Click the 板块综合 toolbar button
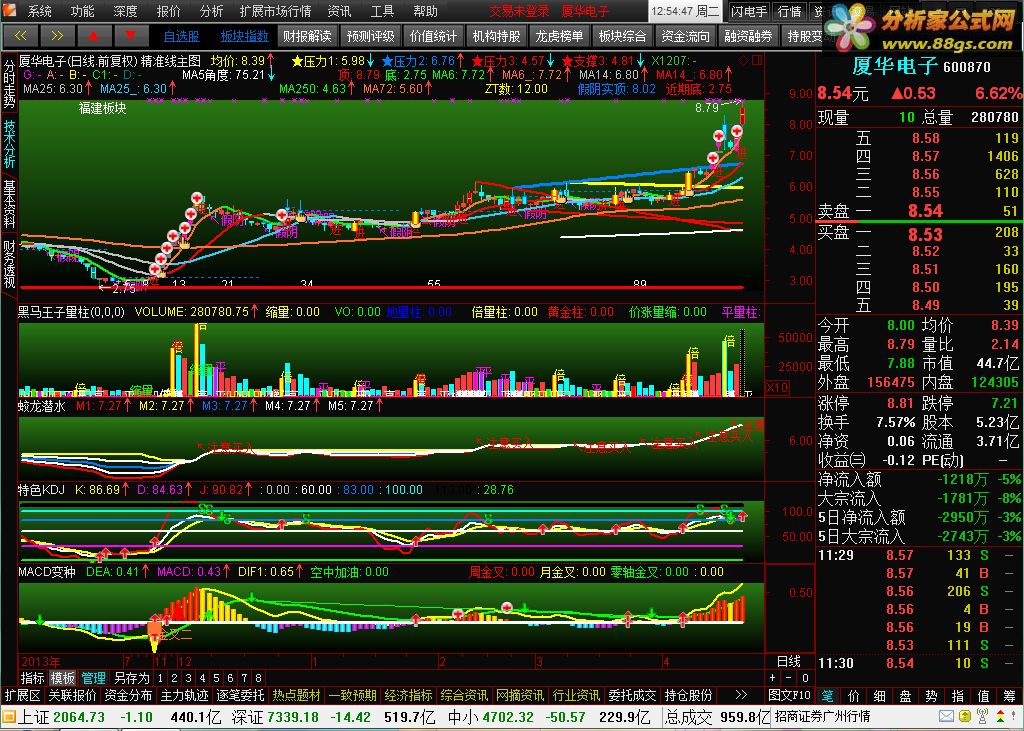The height and width of the screenshot is (731, 1024). click(622, 36)
